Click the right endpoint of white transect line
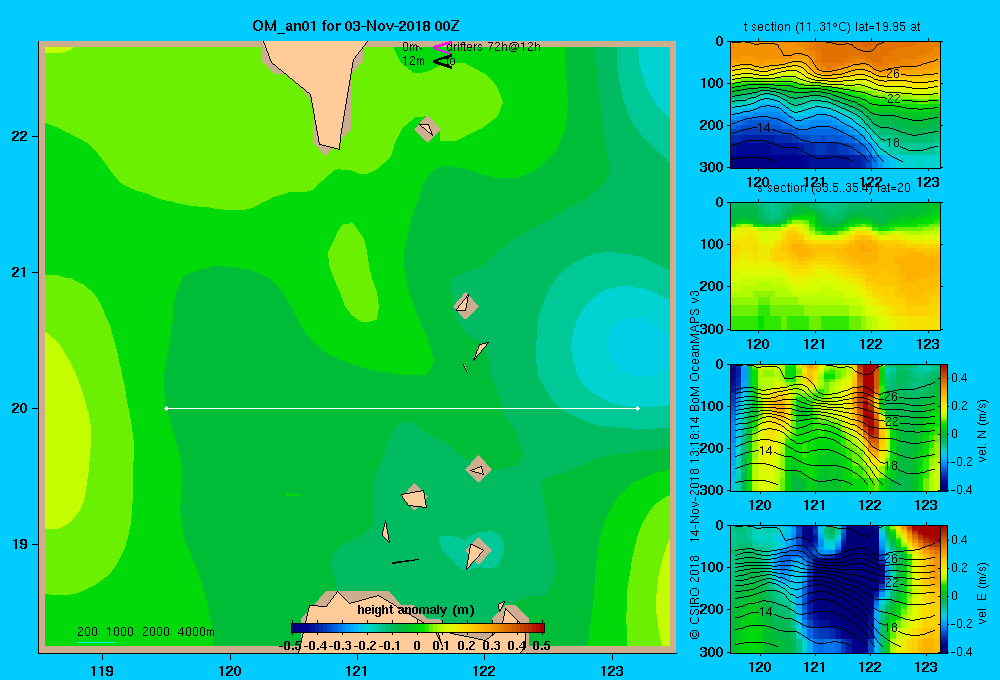Image resolution: width=1000 pixels, height=680 pixels. point(637,408)
